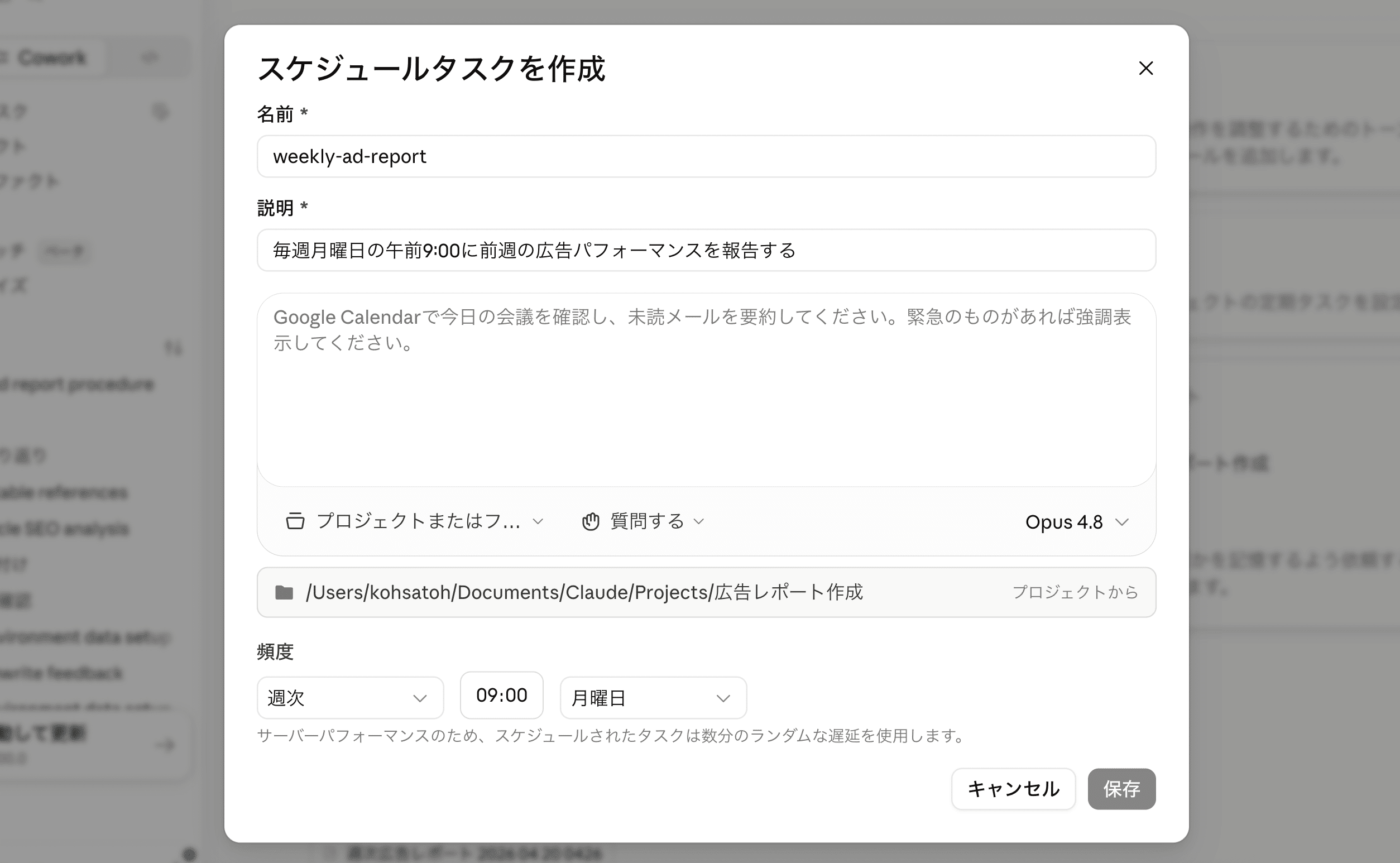
Task: Click the キャンセル button
Action: click(1013, 789)
